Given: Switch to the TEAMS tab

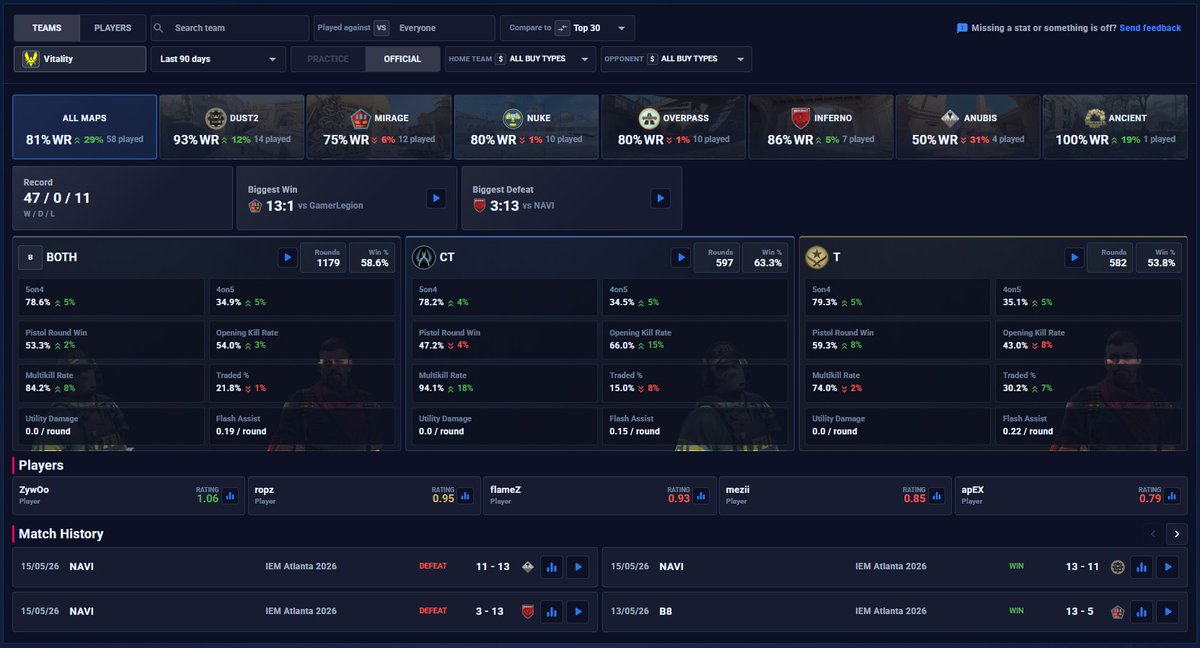Looking at the screenshot, I should [x=47, y=28].
